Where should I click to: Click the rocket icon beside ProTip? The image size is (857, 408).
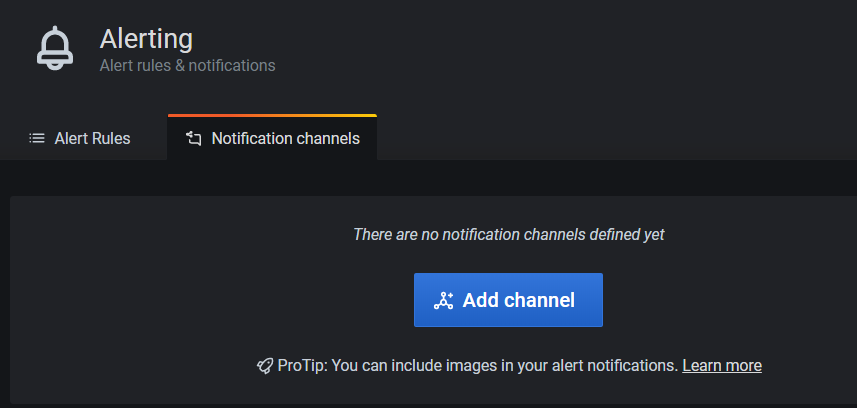pyautogui.click(x=265, y=365)
